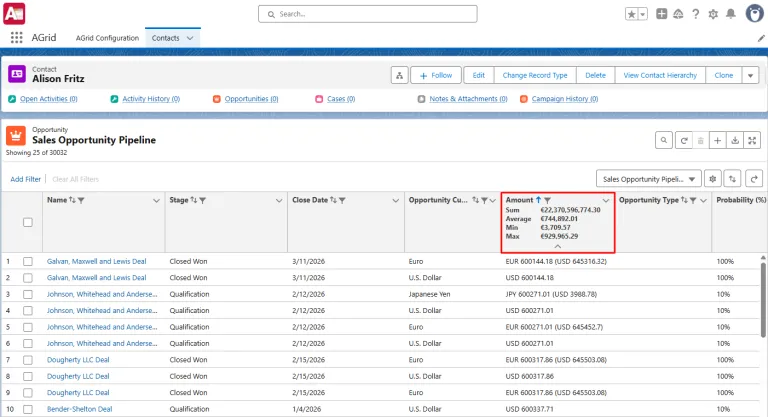Click the edit pencil in navigation bar
Screen dimensions: 768x417
pos(761,38)
